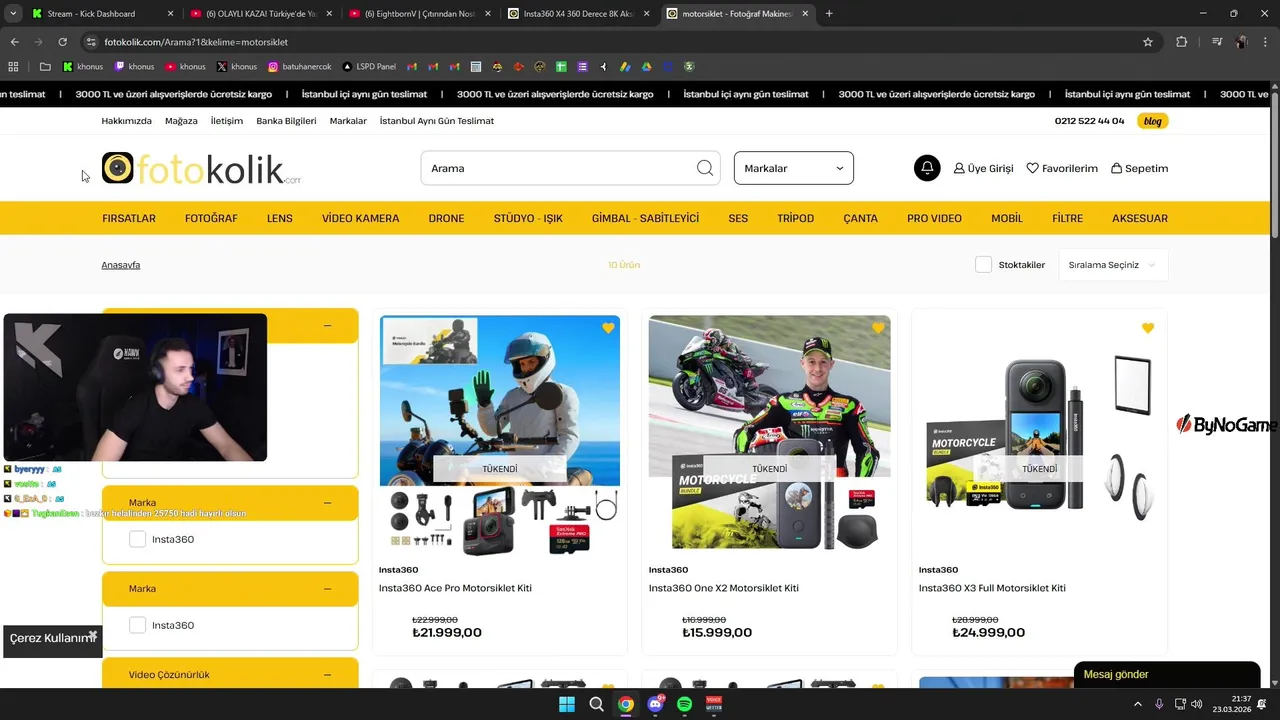Open the GİMBAL - SABİTLEYİCİ menu

click(645, 218)
